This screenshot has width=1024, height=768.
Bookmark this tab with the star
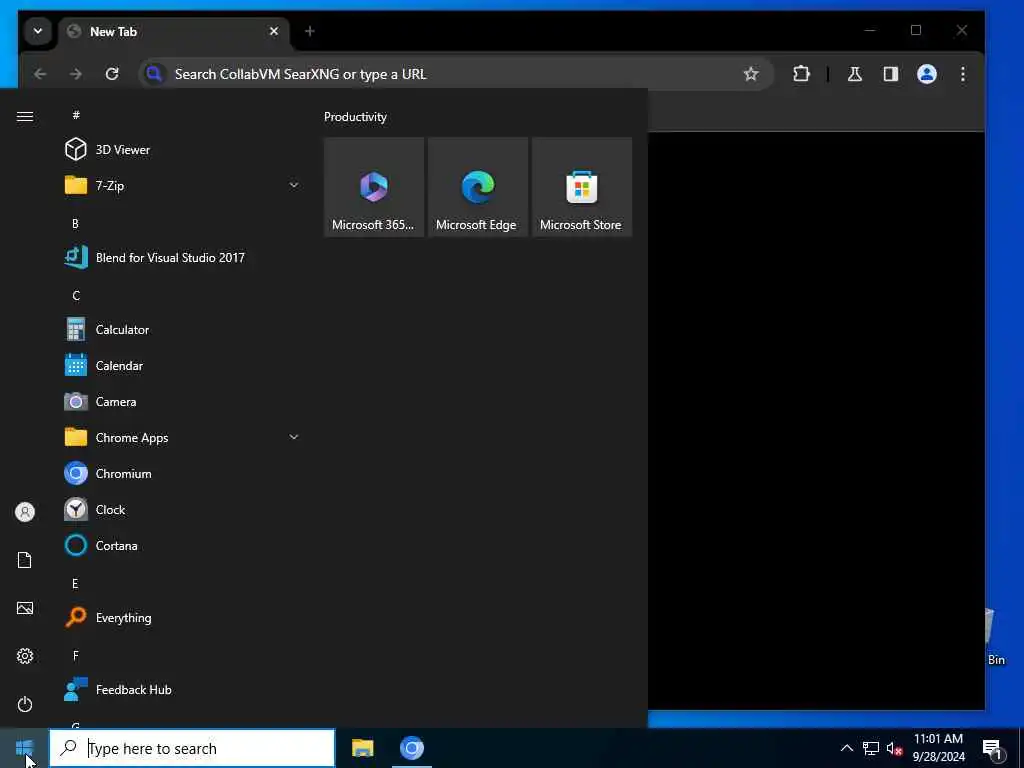click(751, 74)
